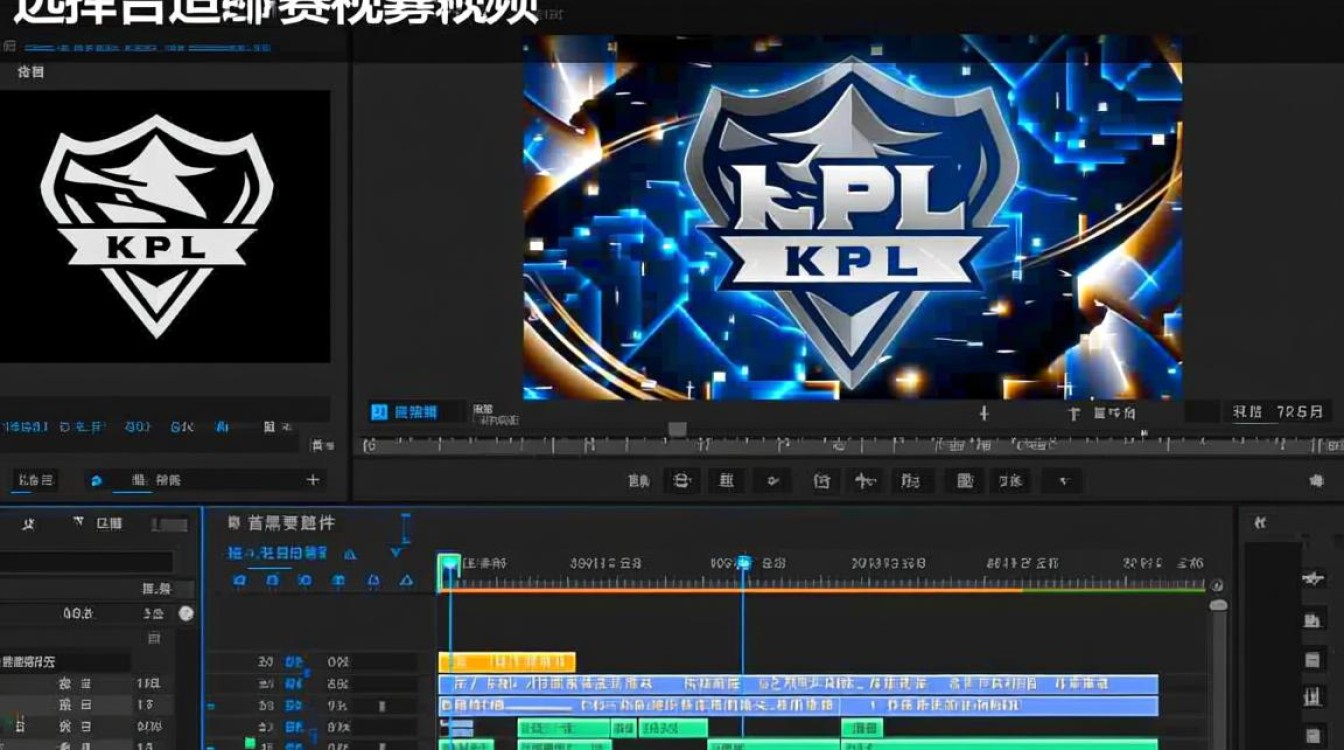
Task: Click the round gray knob in the lower-left properties panel
Action: click(x=186, y=613)
